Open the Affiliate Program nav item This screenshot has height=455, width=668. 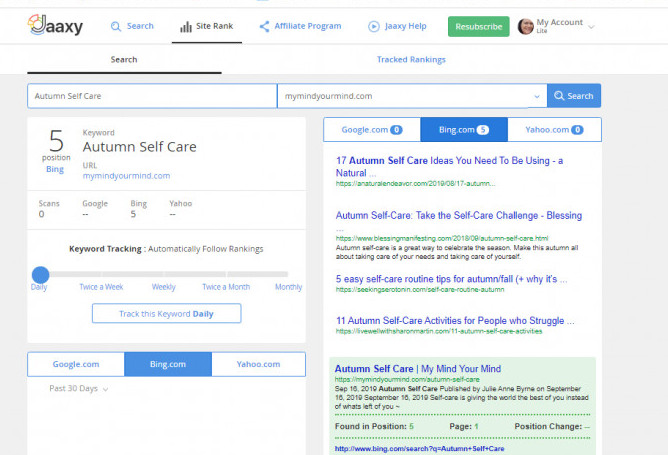[x=300, y=26]
